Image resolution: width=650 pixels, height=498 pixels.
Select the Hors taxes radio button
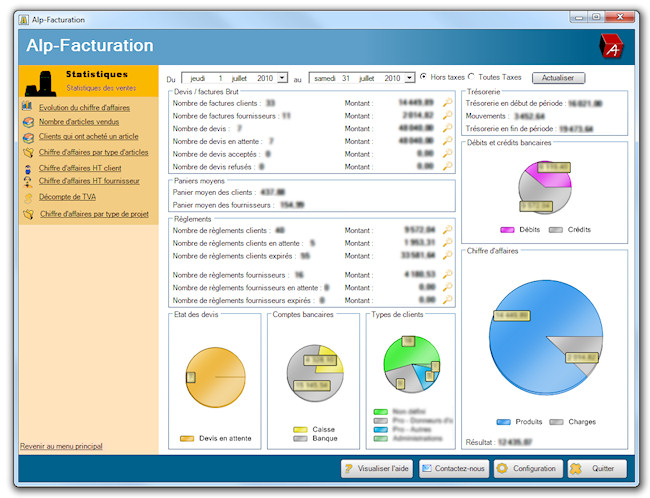click(424, 77)
